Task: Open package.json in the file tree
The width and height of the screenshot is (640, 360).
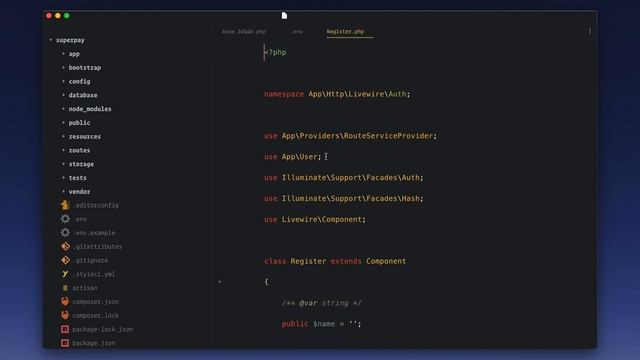Action: [x=93, y=343]
